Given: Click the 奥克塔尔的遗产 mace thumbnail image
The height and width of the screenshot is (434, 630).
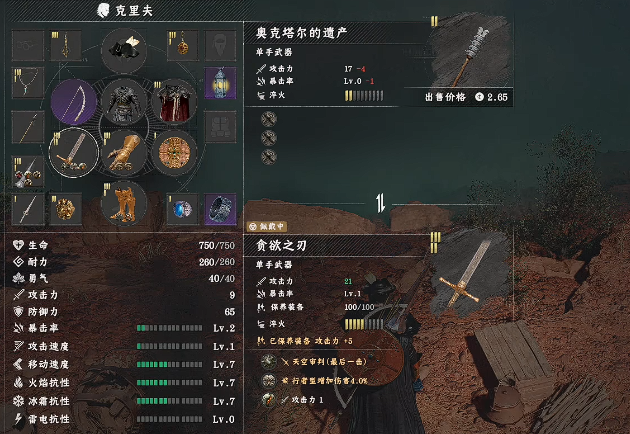Looking at the screenshot, I should coord(470,52).
